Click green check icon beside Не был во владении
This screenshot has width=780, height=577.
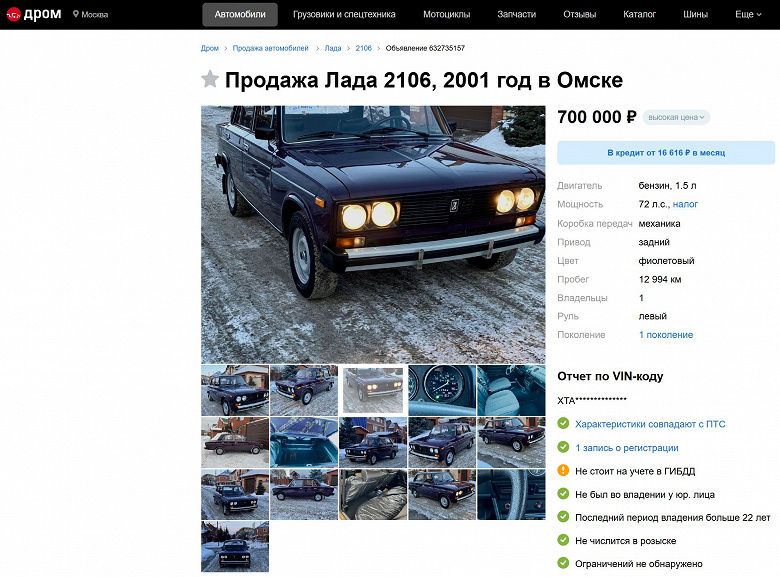[563, 494]
